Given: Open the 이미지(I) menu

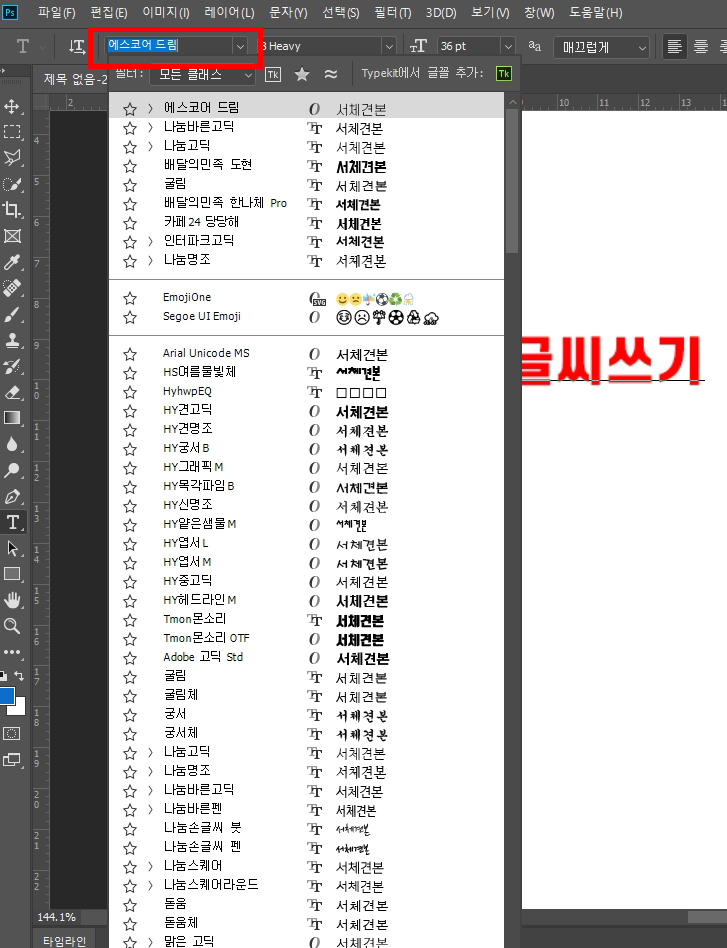Looking at the screenshot, I should tap(166, 12).
